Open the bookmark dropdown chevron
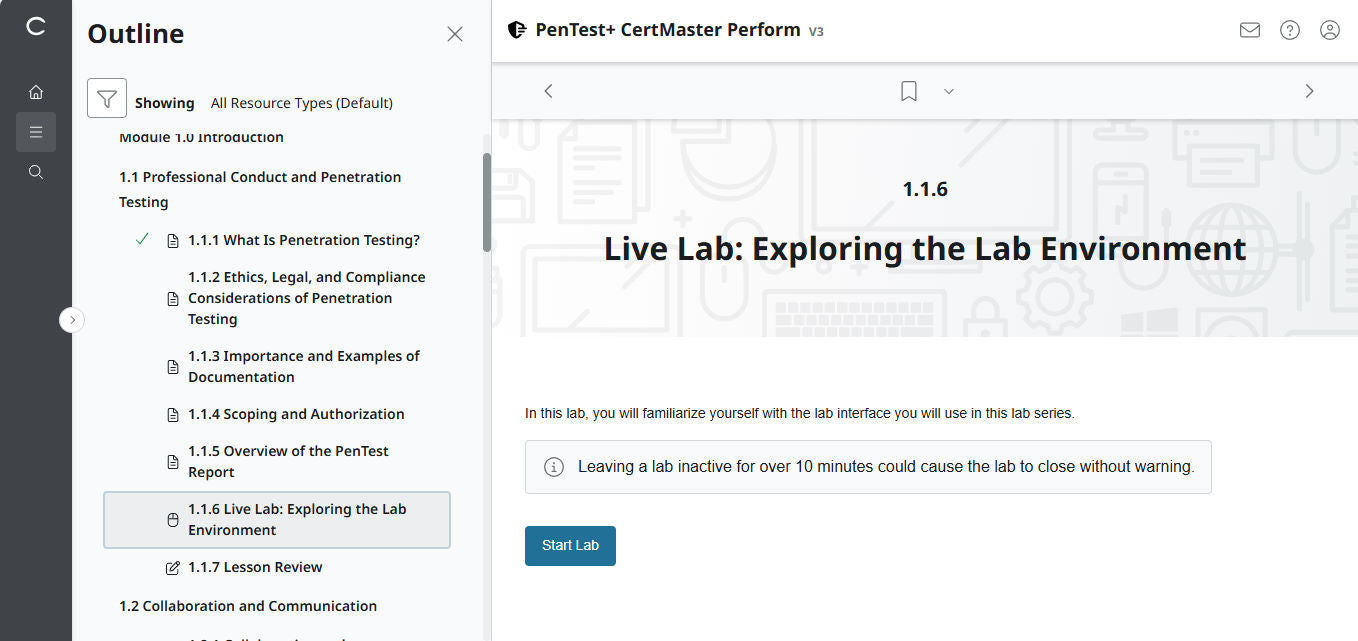This screenshot has width=1358, height=641. point(948,90)
